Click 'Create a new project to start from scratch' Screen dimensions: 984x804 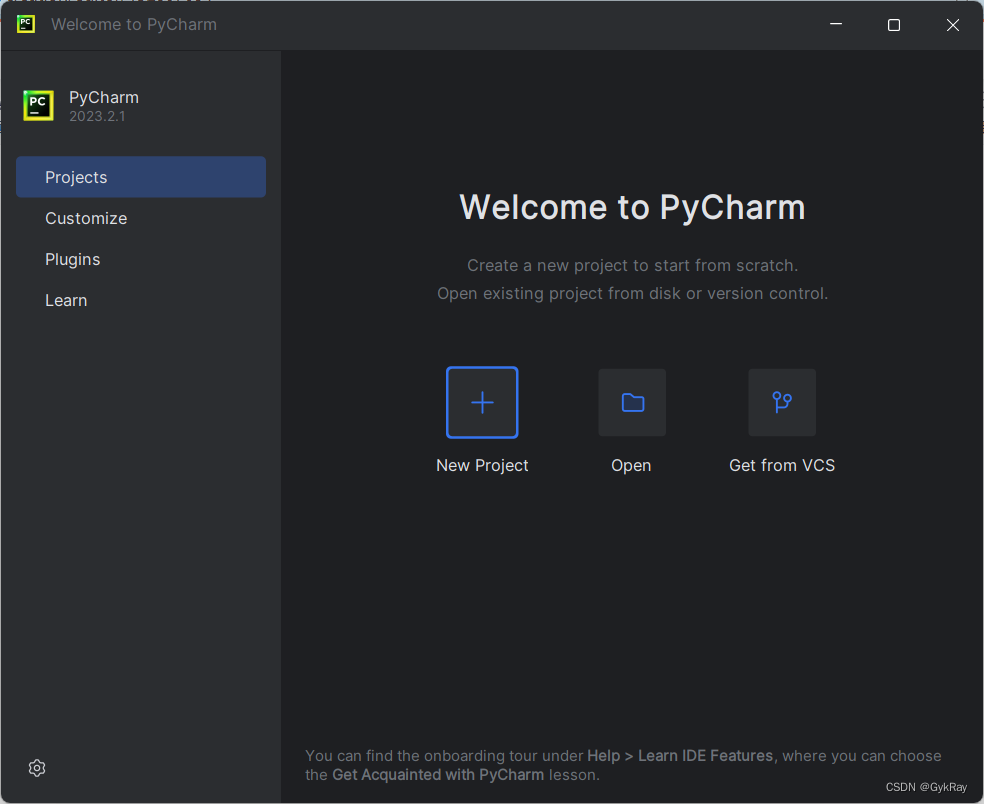click(632, 265)
